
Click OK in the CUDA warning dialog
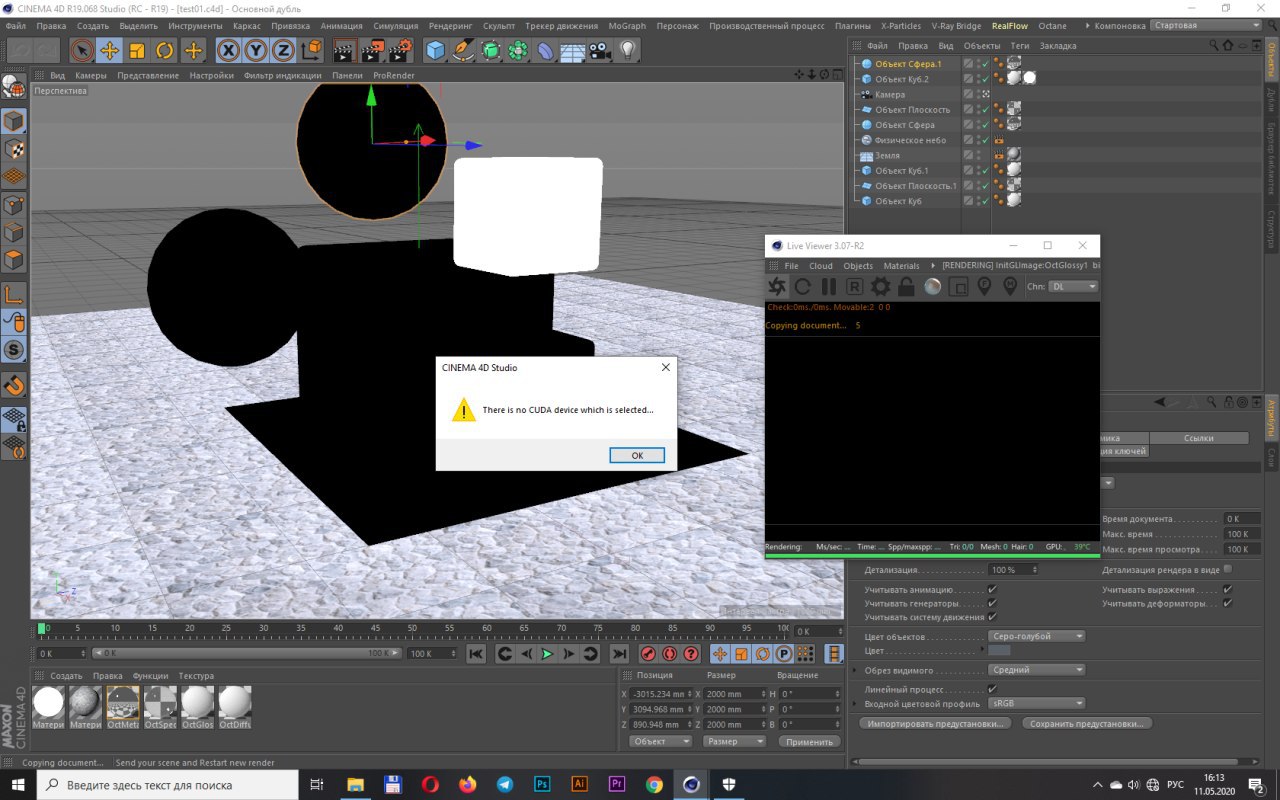[637, 455]
